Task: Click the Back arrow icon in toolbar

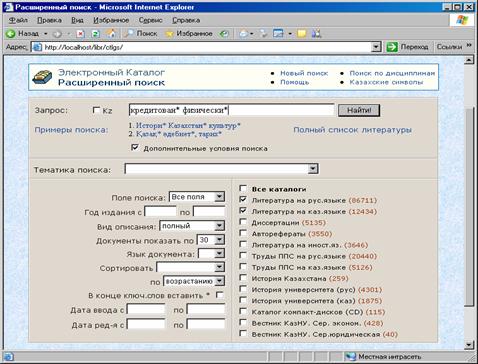Action: [x=11, y=33]
